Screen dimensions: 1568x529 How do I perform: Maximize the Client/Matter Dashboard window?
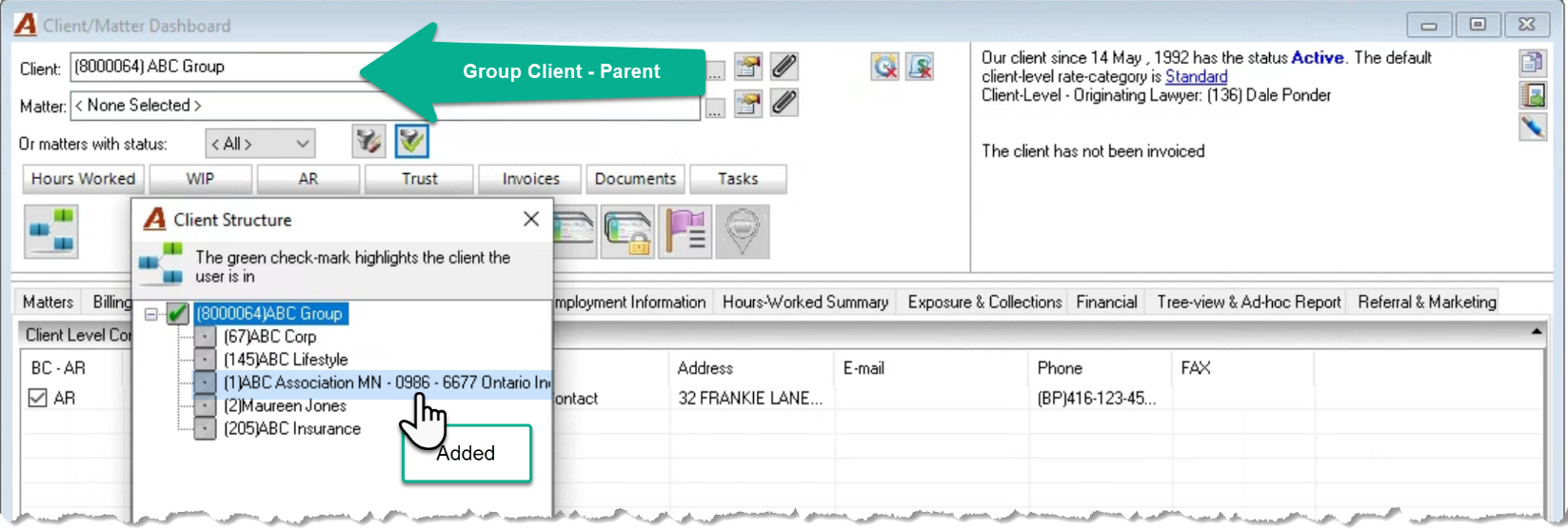point(1479,25)
